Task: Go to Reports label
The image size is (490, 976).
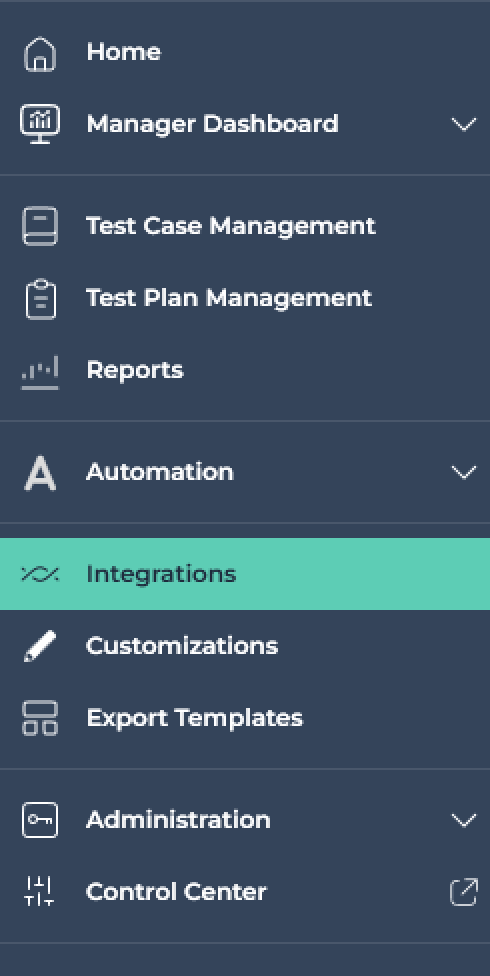Action: [134, 370]
